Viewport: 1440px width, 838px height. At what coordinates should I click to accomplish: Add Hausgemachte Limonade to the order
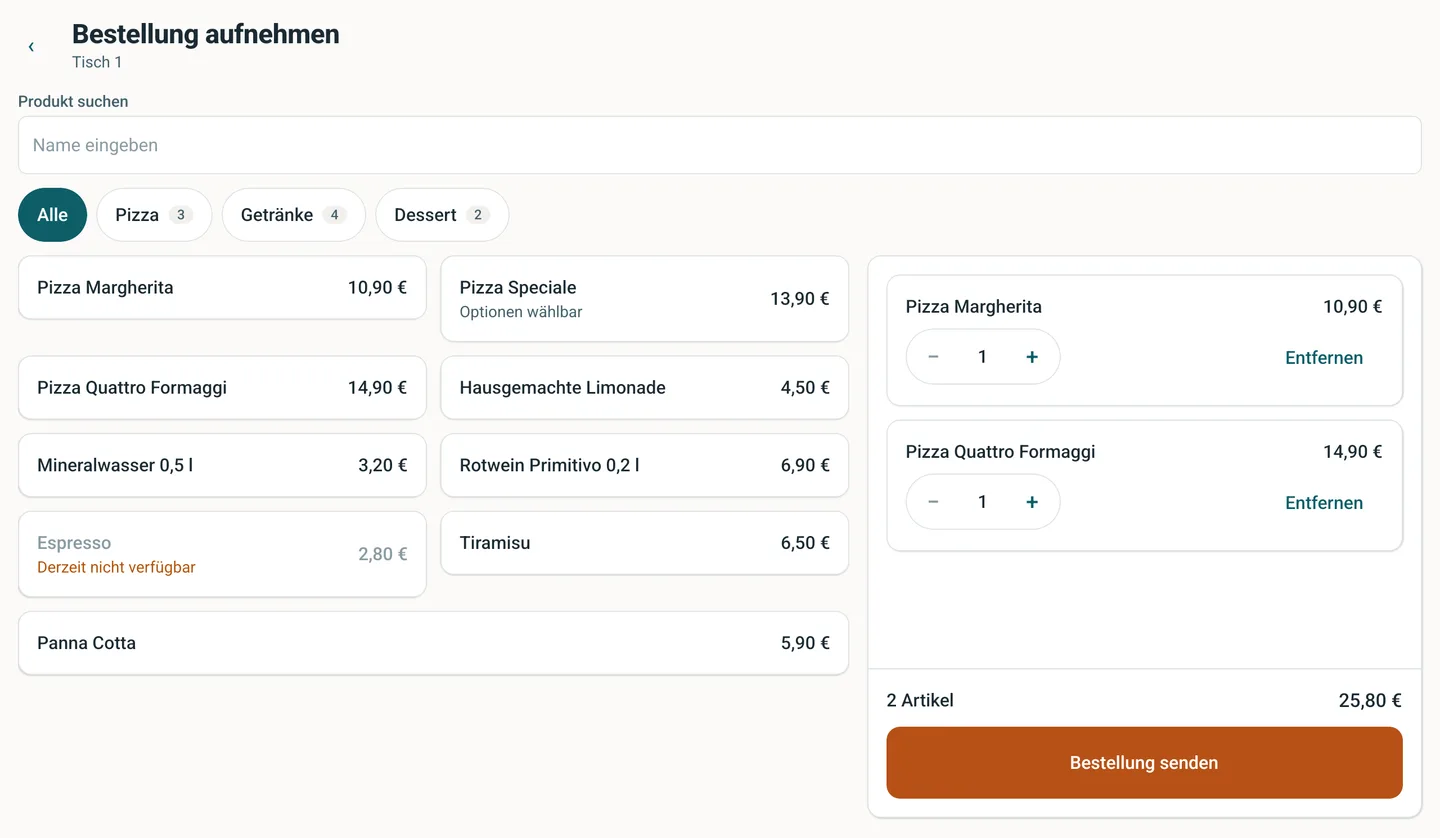pyautogui.click(x=644, y=388)
